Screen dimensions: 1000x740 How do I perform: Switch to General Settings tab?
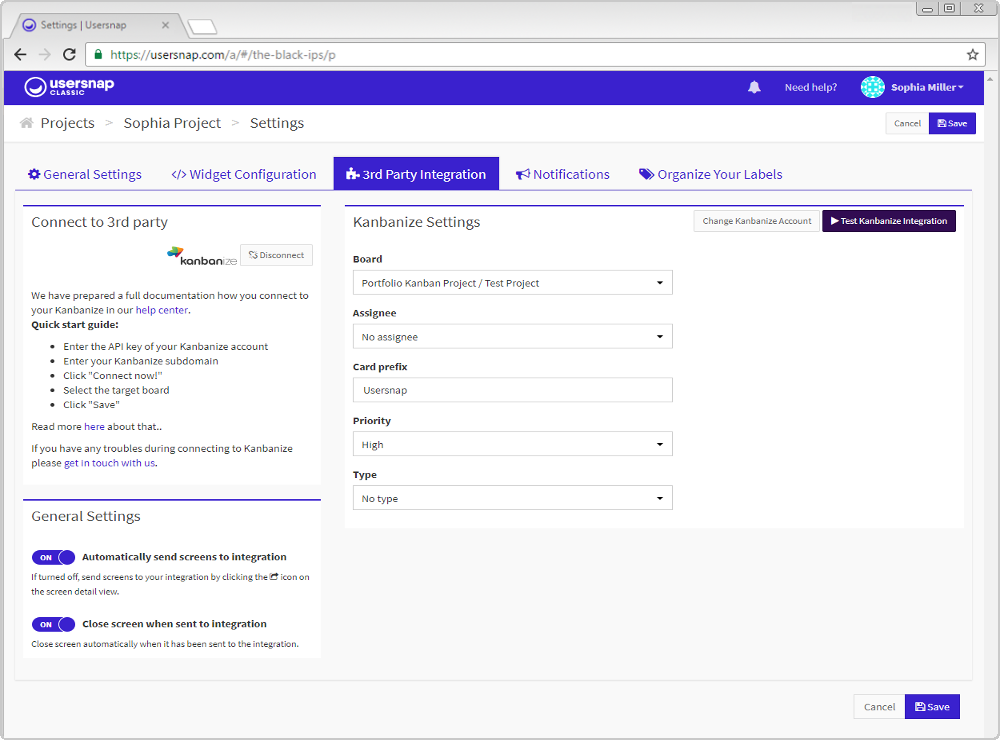[x=85, y=174]
